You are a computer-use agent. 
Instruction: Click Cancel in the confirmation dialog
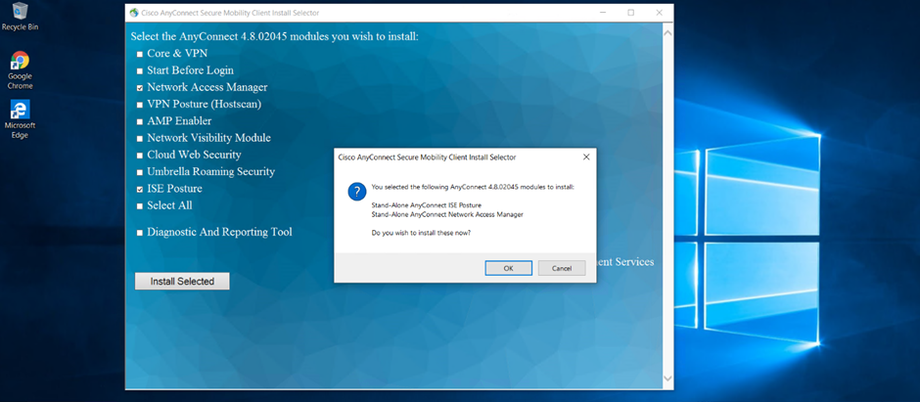tap(562, 268)
